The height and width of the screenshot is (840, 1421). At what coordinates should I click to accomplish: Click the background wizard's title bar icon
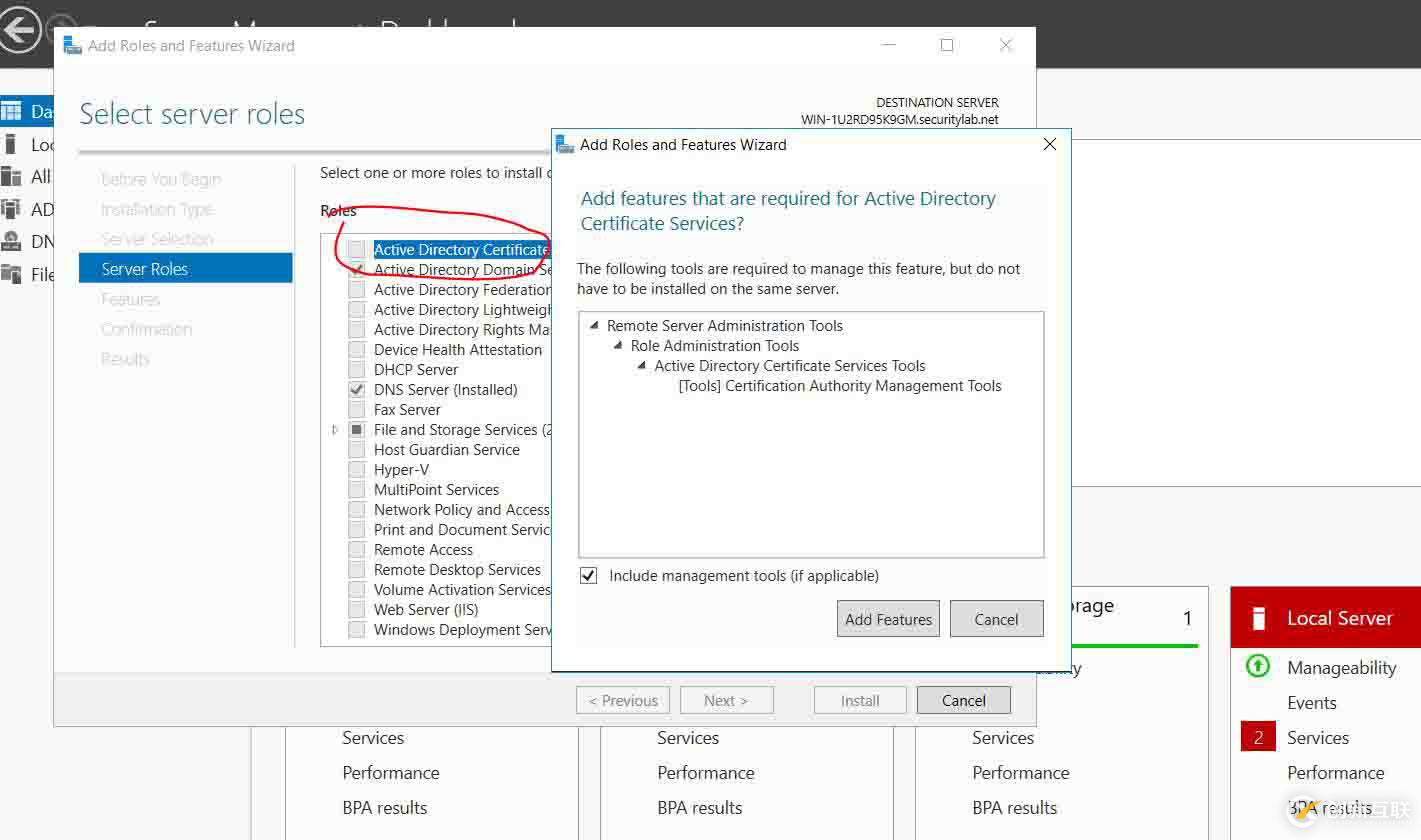point(72,45)
